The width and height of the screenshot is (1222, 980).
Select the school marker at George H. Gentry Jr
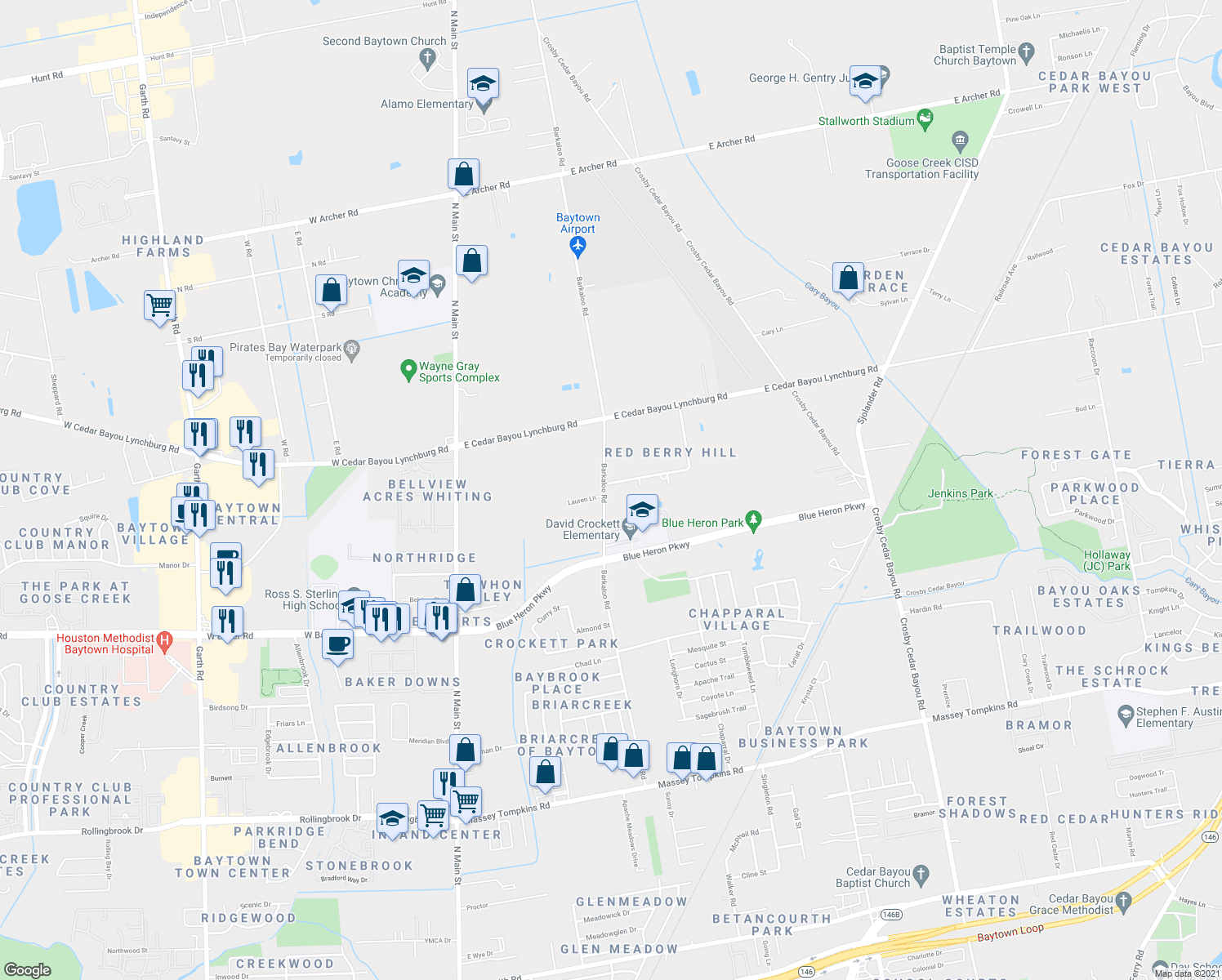pyautogui.click(x=865, y=81)
